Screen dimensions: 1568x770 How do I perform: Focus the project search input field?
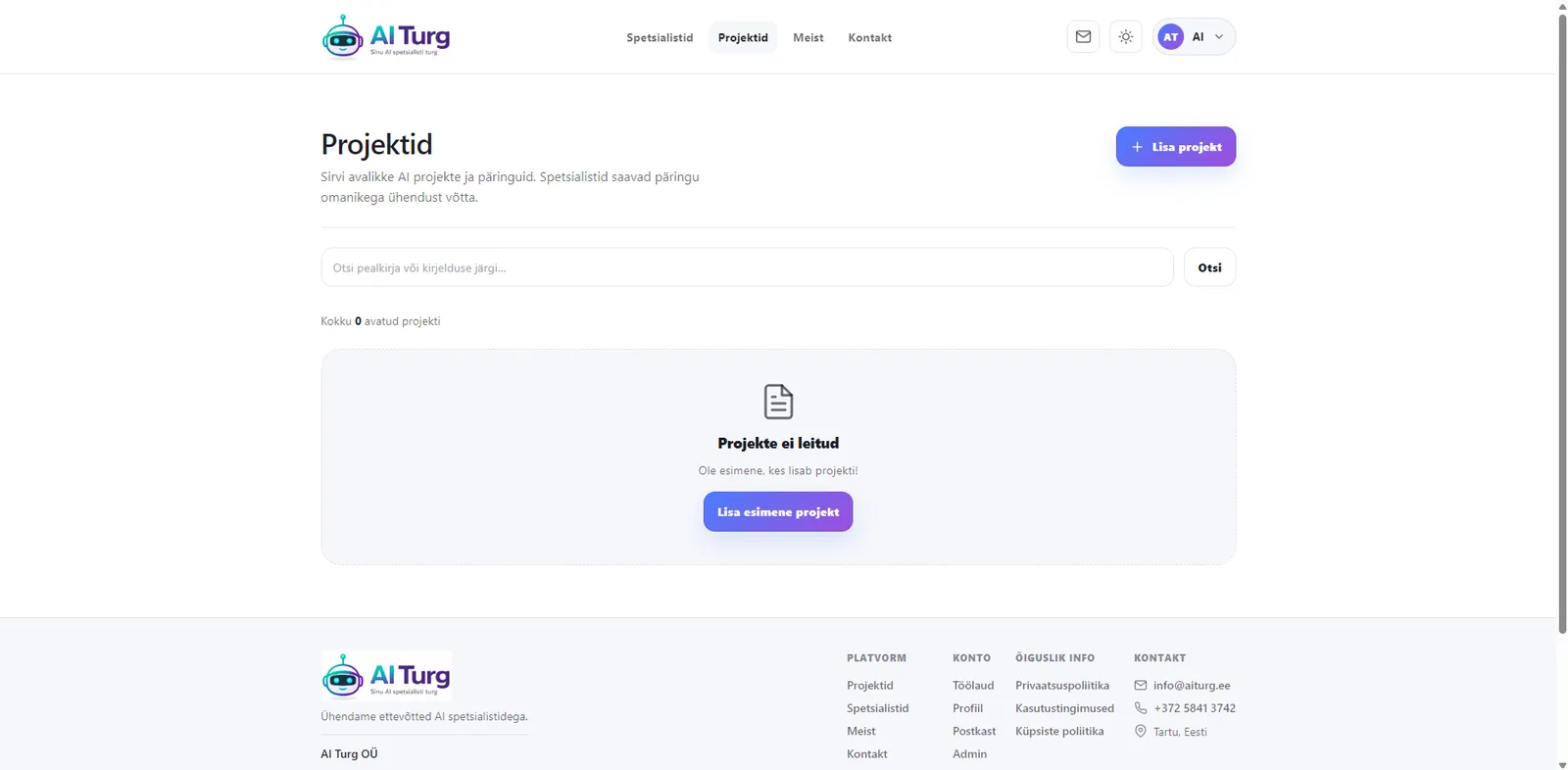tap(747, 267)
